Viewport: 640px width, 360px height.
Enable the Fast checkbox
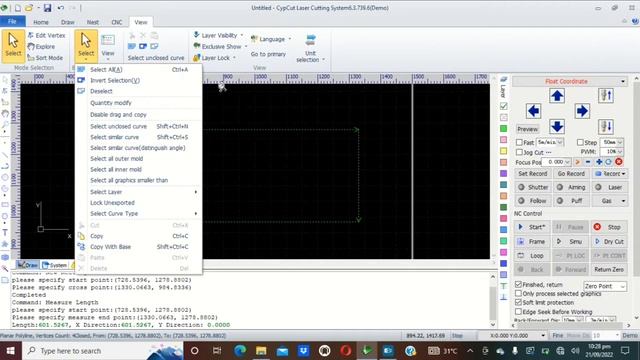pos(519,142)
